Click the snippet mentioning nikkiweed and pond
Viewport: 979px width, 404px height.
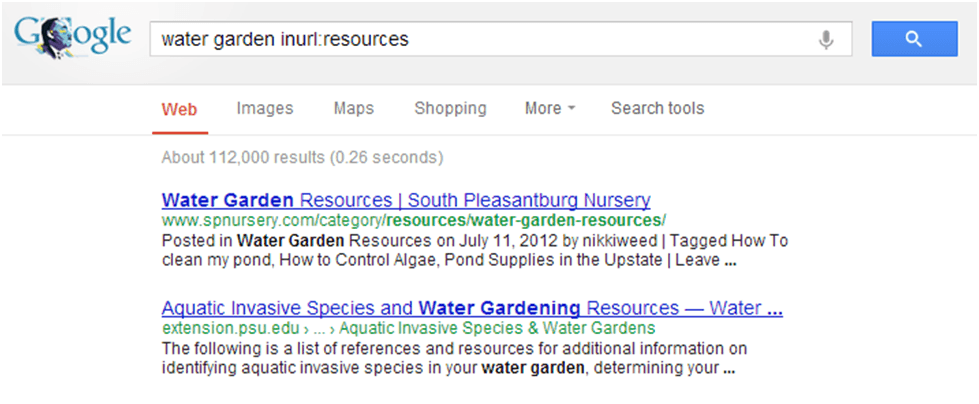pos(475,250)
